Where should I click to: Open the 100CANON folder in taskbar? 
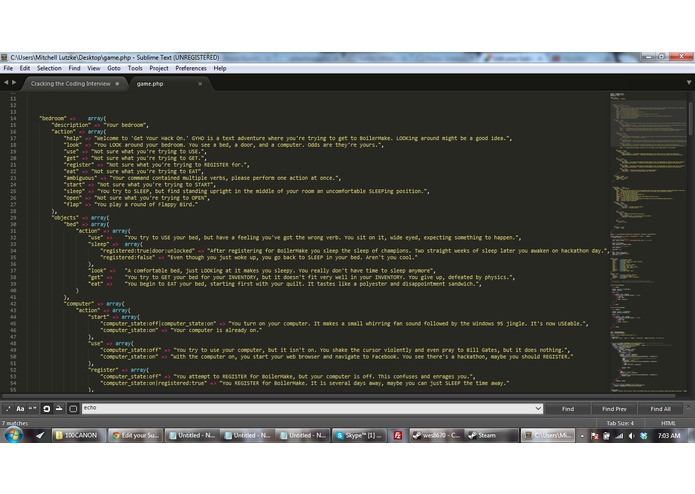[x=79, y=436]
